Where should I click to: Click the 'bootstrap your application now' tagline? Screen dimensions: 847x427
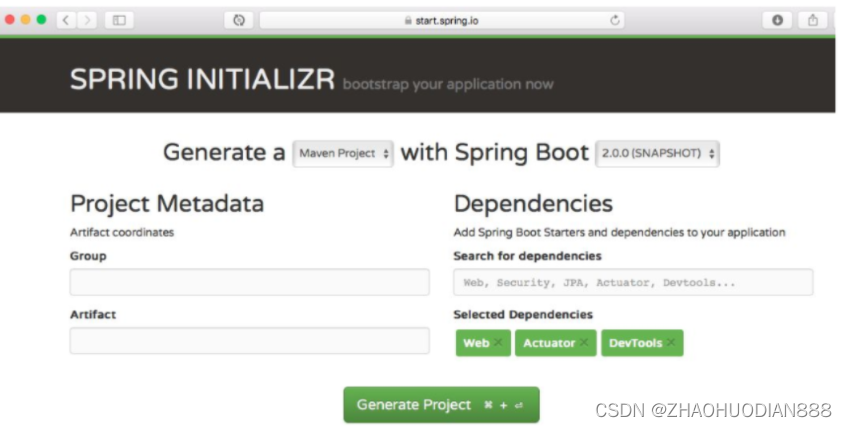tap(448, 84)
